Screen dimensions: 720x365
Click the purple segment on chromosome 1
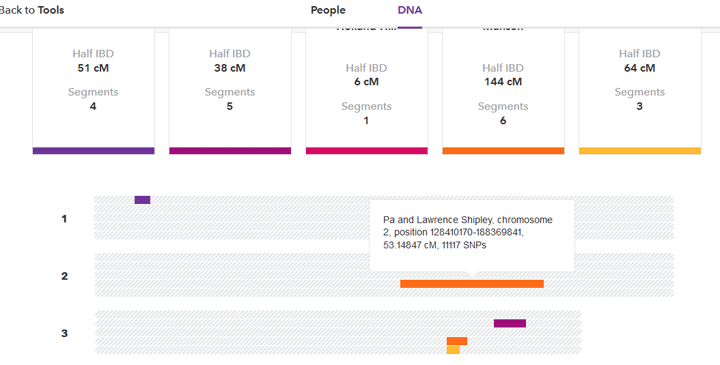click(x=142, y=200)
